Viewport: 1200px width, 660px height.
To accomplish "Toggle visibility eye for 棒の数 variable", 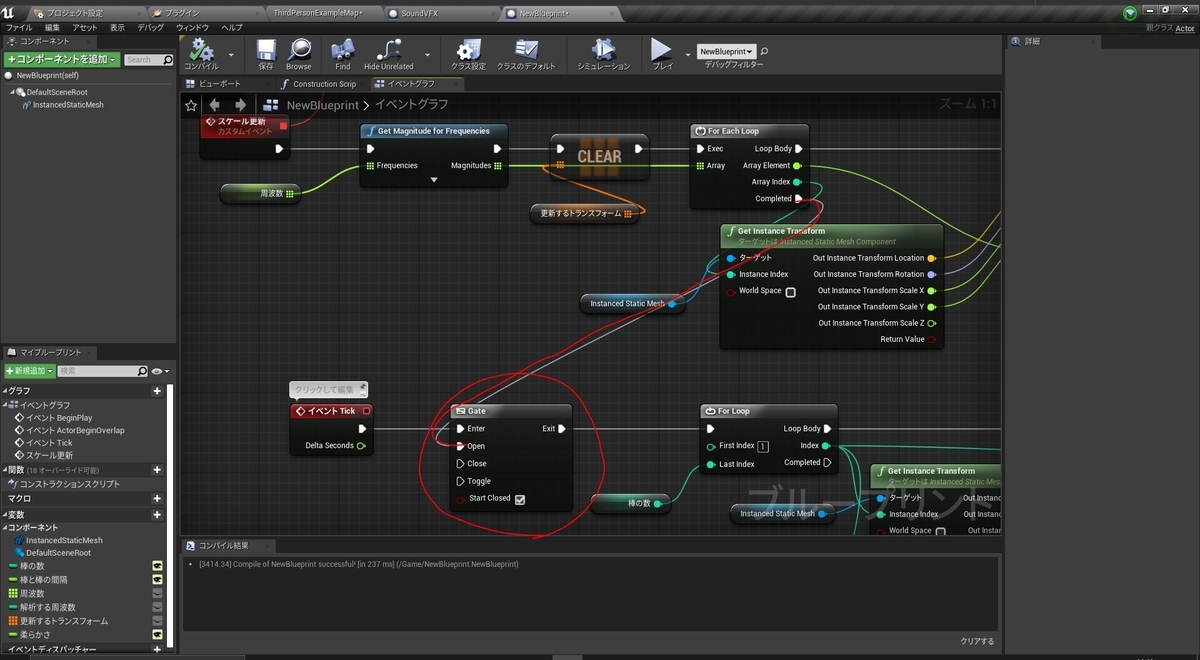I will (x=157, y=566).
